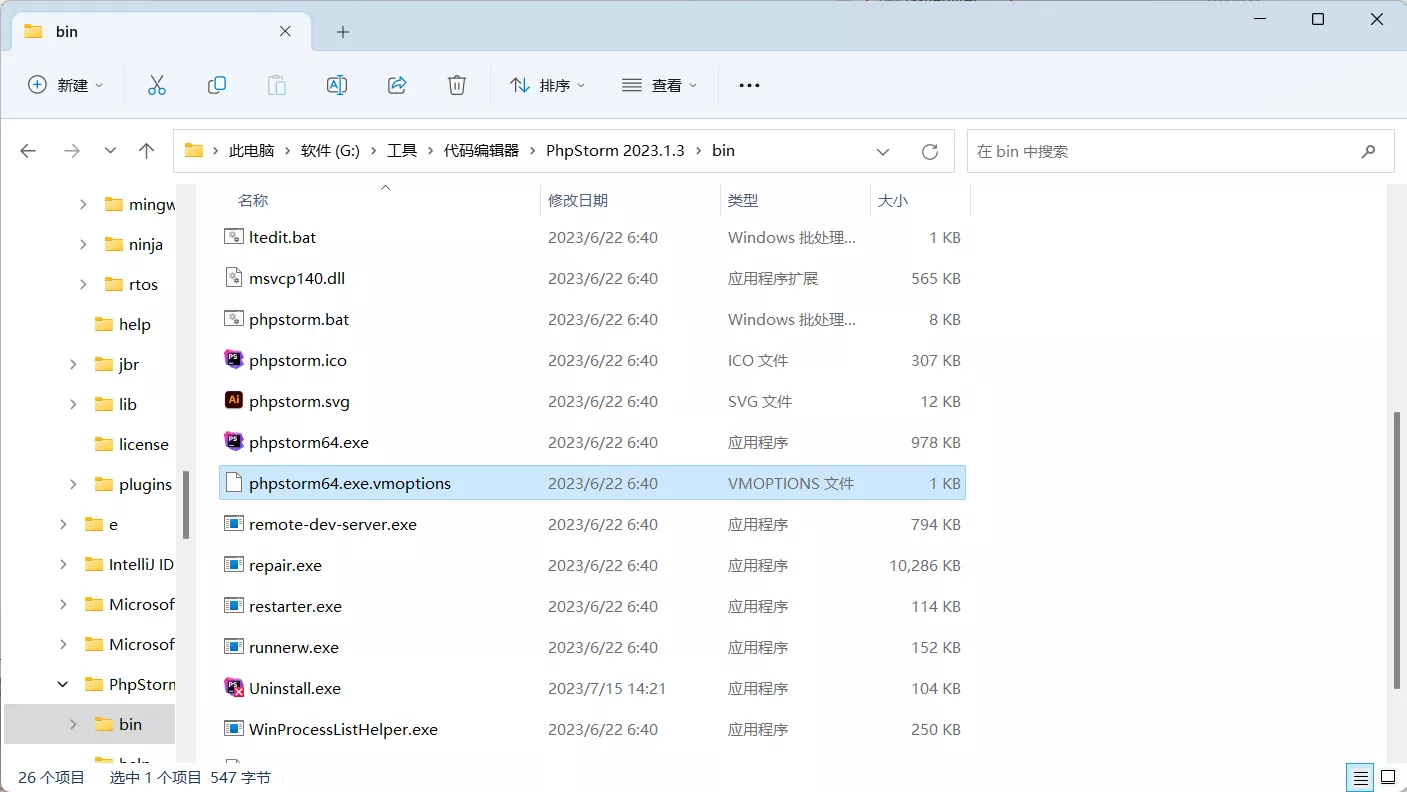
Task: Select phpstorm.bat file name
Action: point(299,319)
